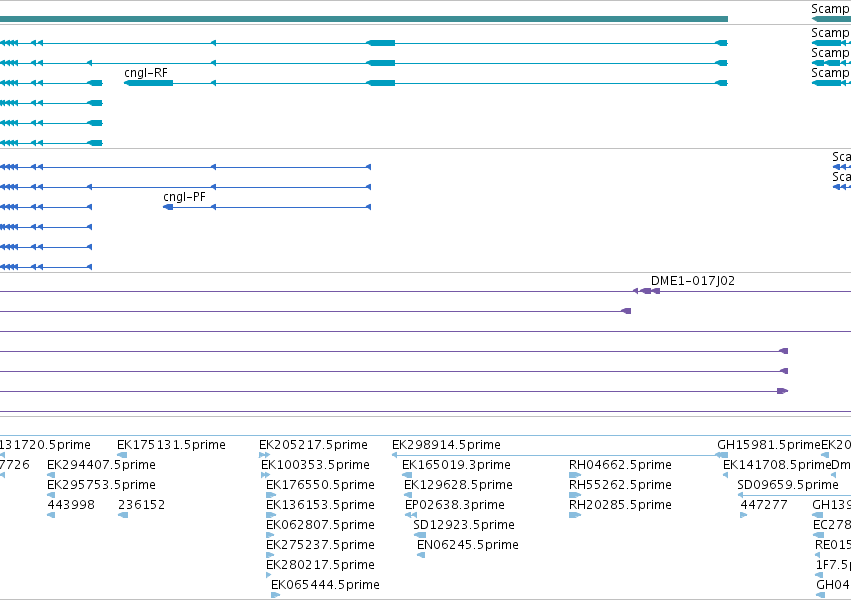Viewport: 851px width, 600px height.
Task: Click EK065444.5prime arrow glyph
Action: coord(275,595)
